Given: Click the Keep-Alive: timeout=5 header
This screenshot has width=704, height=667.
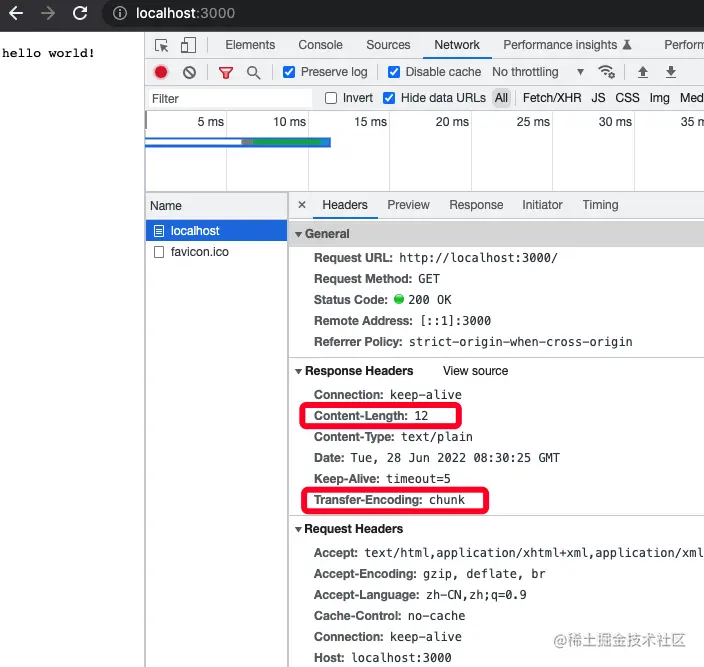Looking at the screenshot, I should pyautogui.click(x=382, y=478).
